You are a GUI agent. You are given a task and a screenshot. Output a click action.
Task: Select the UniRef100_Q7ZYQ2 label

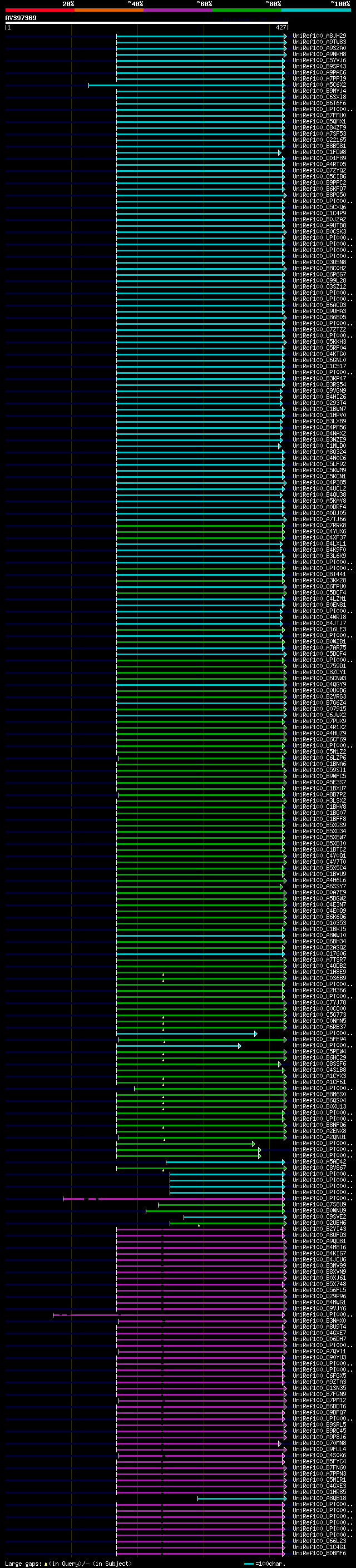click(319, 170)
